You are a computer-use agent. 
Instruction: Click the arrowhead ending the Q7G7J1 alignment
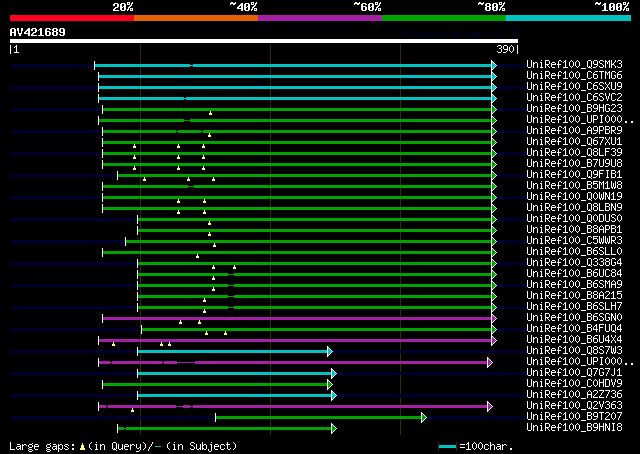[x=334, y=374]
